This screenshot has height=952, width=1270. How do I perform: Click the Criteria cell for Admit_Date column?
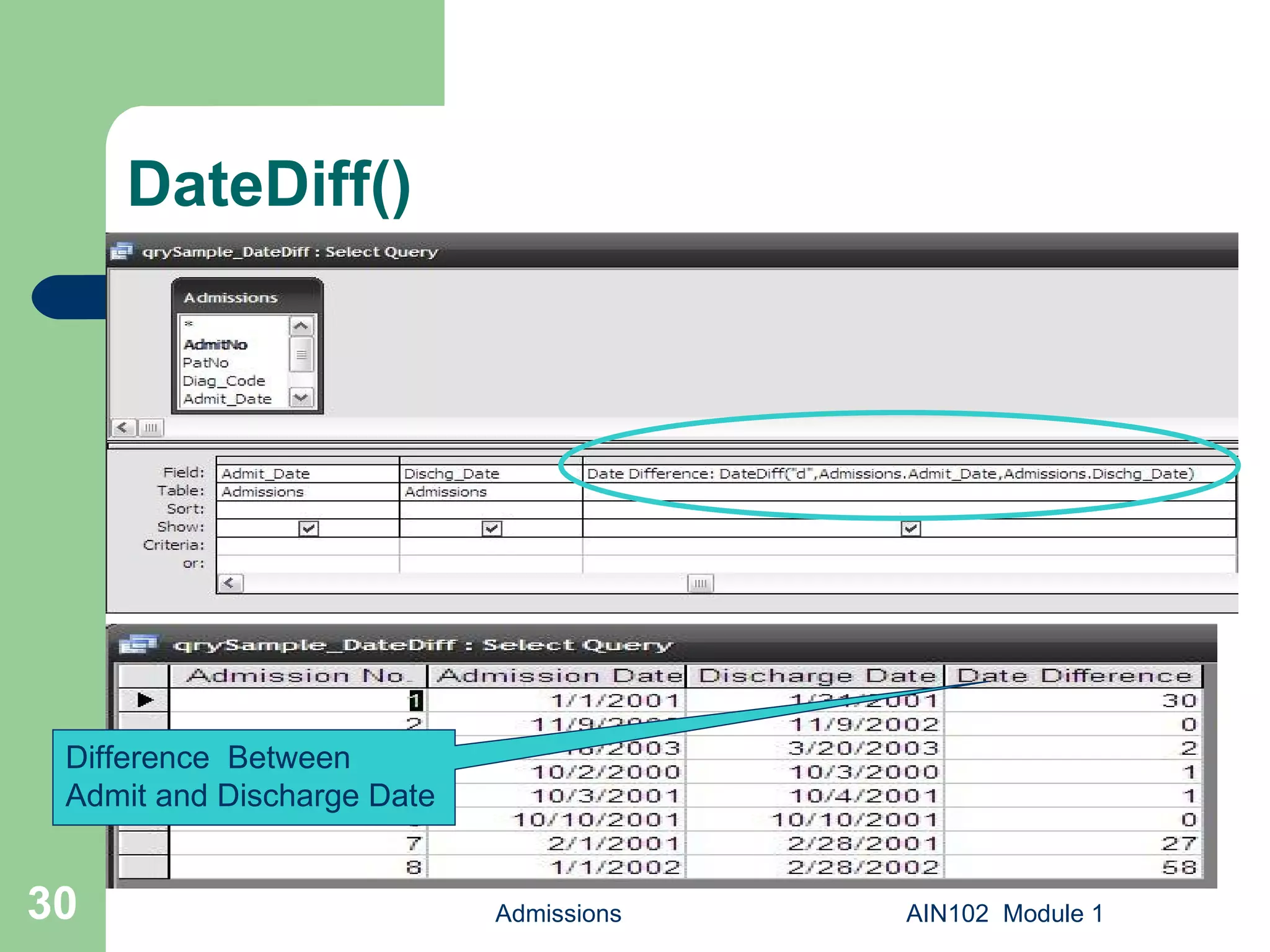click(308, 545)
